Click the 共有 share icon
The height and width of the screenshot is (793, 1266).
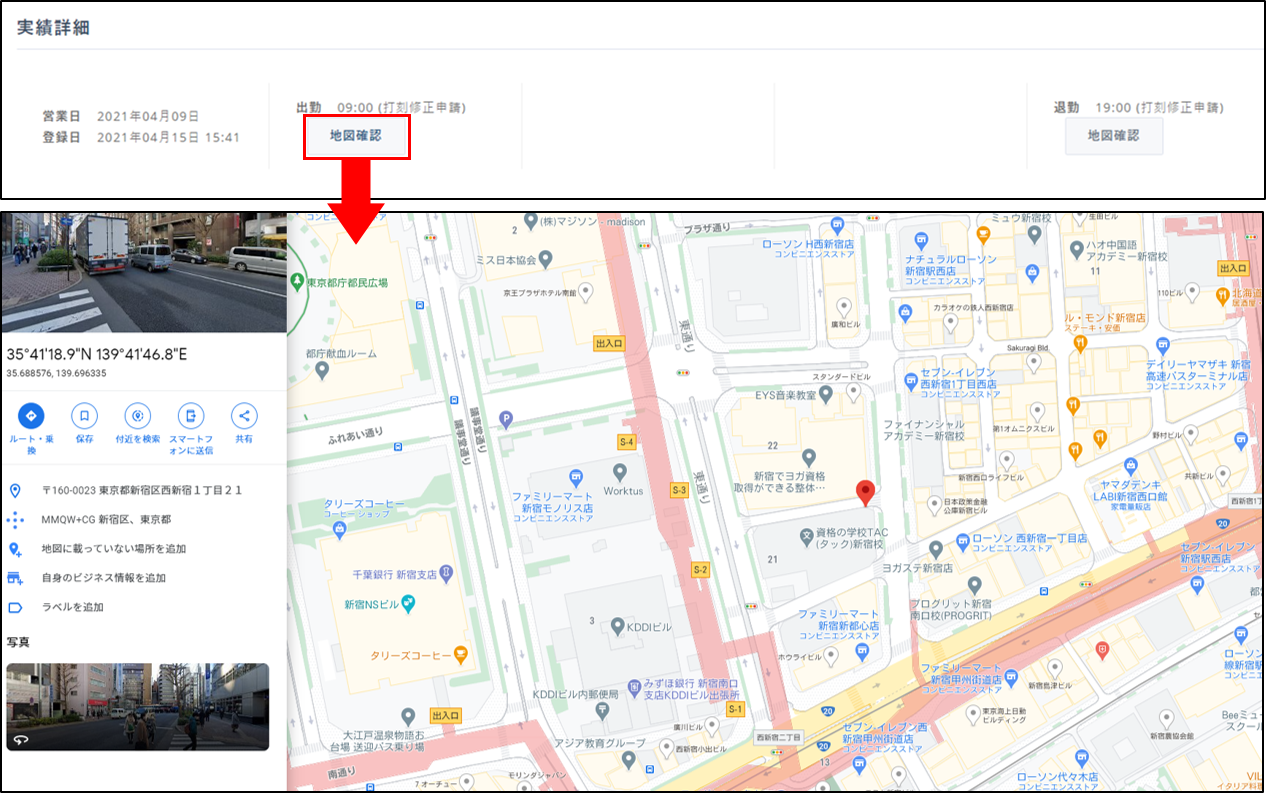pyautogui.click(x=243, y=416)
